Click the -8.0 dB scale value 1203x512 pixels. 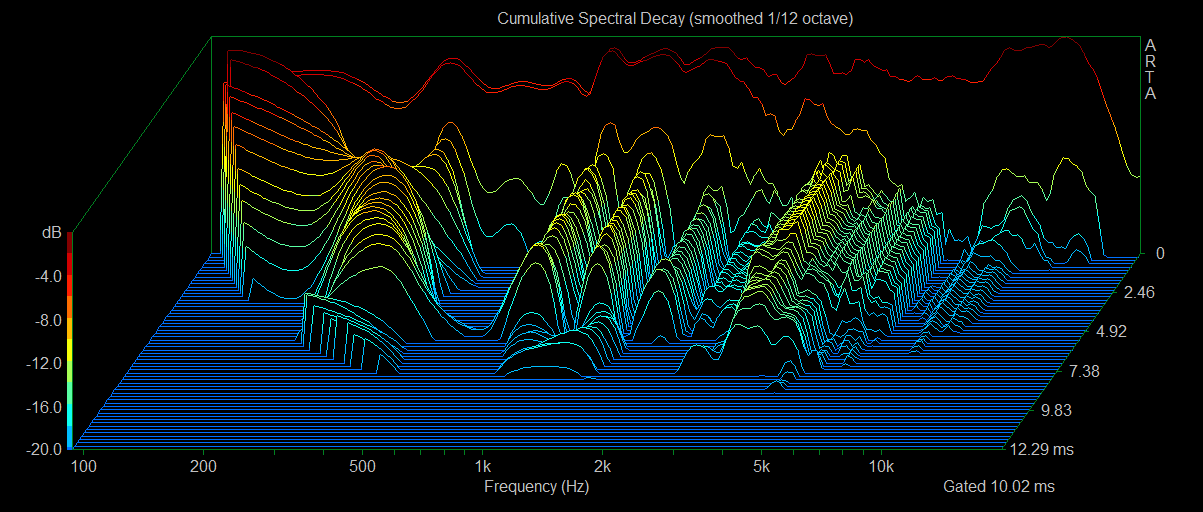47,320
